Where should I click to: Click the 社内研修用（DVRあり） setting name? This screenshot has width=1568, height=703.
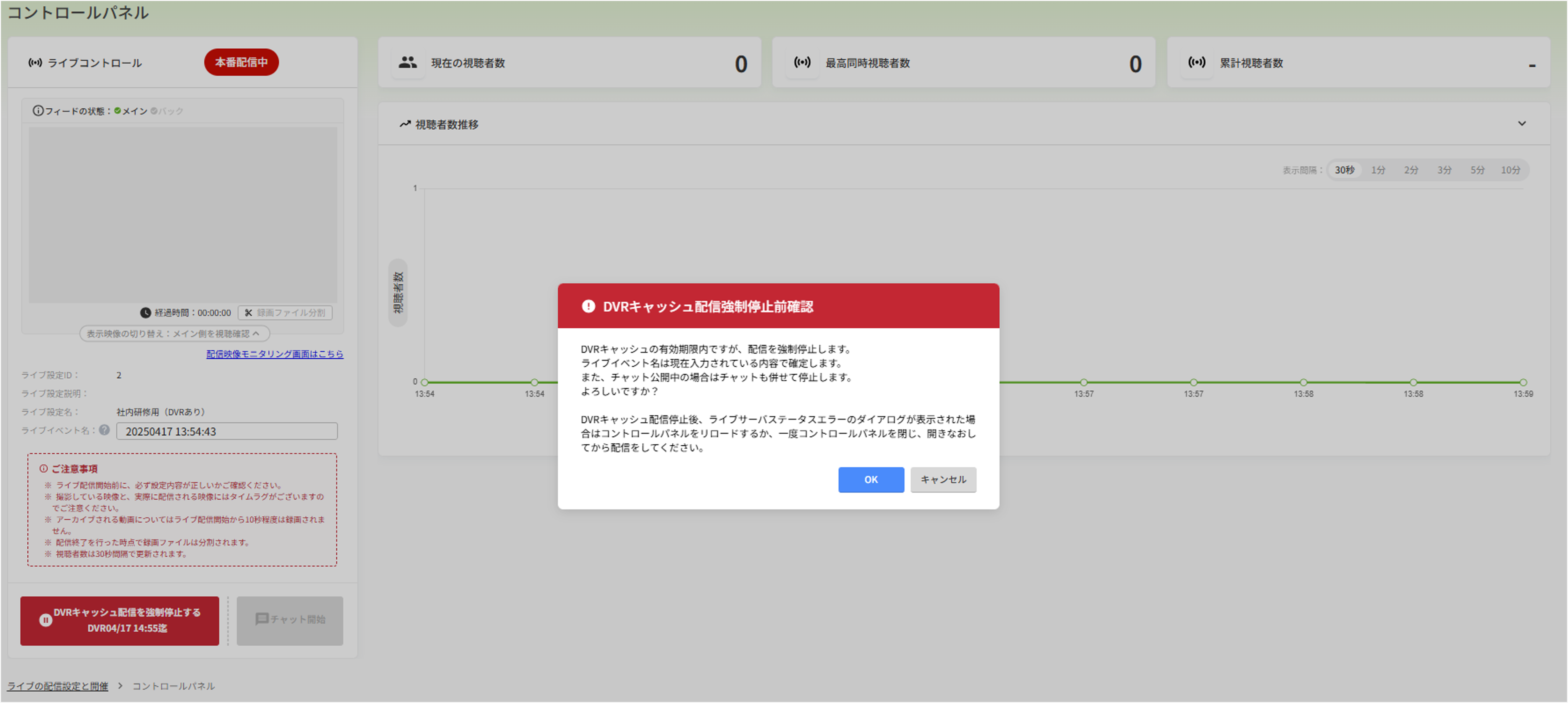[163, 412]
